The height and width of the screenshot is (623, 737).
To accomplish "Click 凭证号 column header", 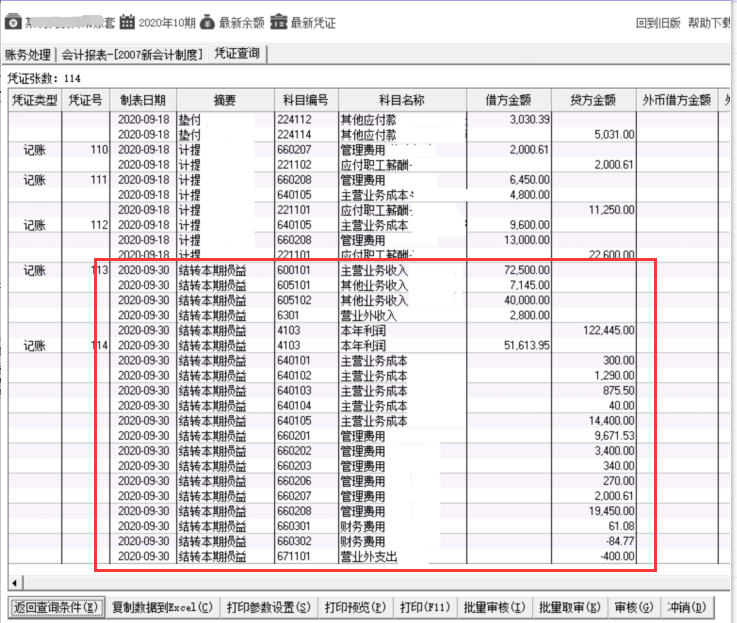I will pyautogui.click(x=86, y=100).
